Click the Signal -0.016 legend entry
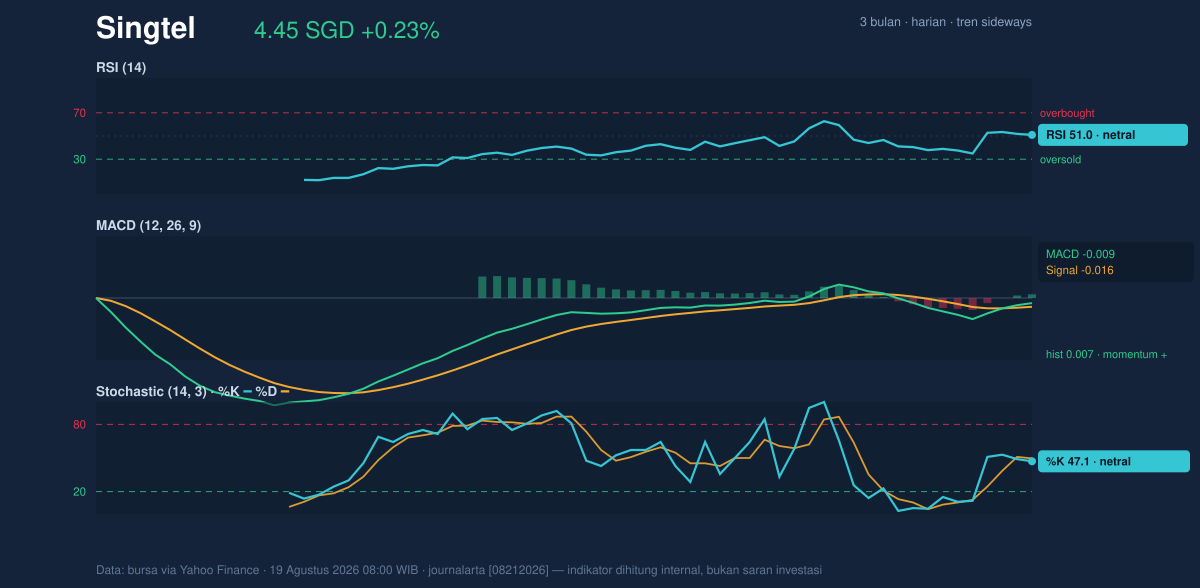 click(x=1080, y=270)
